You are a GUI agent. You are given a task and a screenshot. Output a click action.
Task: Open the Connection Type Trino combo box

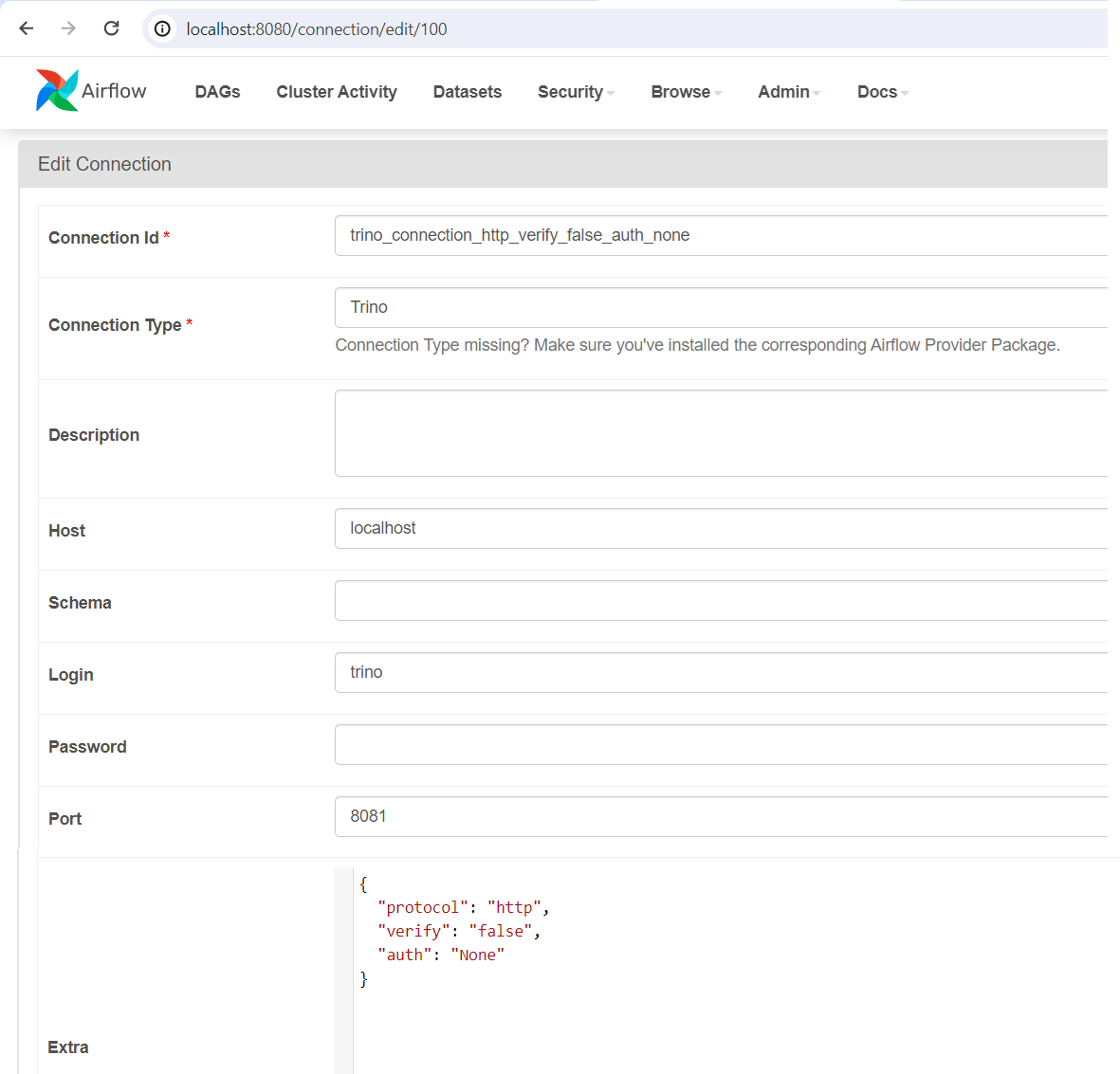tap(722, 308)
